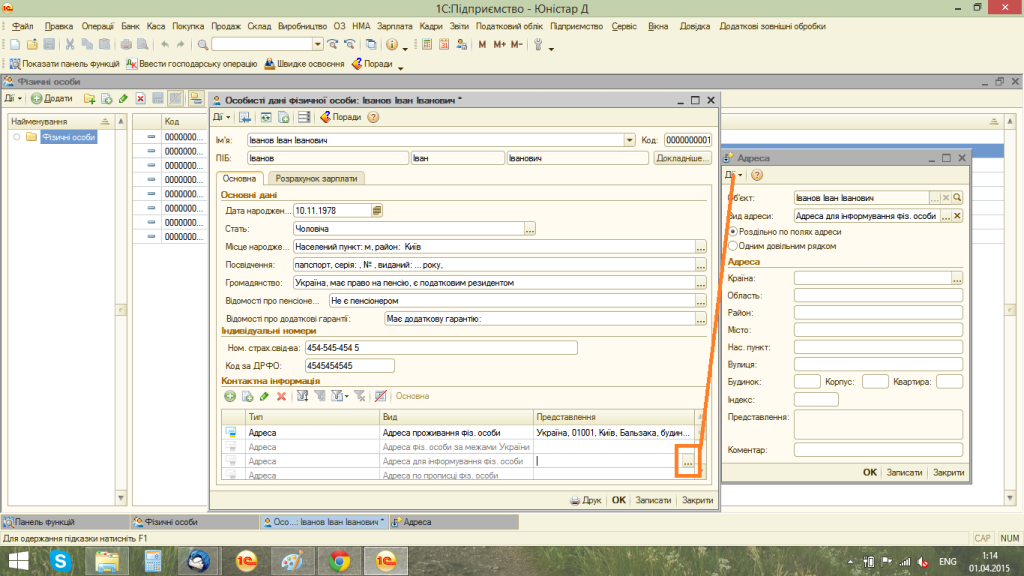Screen dimensions: 1024x576
Task: Select Роздільно по полях адреси radio
Action: click(x=733, y=232)
